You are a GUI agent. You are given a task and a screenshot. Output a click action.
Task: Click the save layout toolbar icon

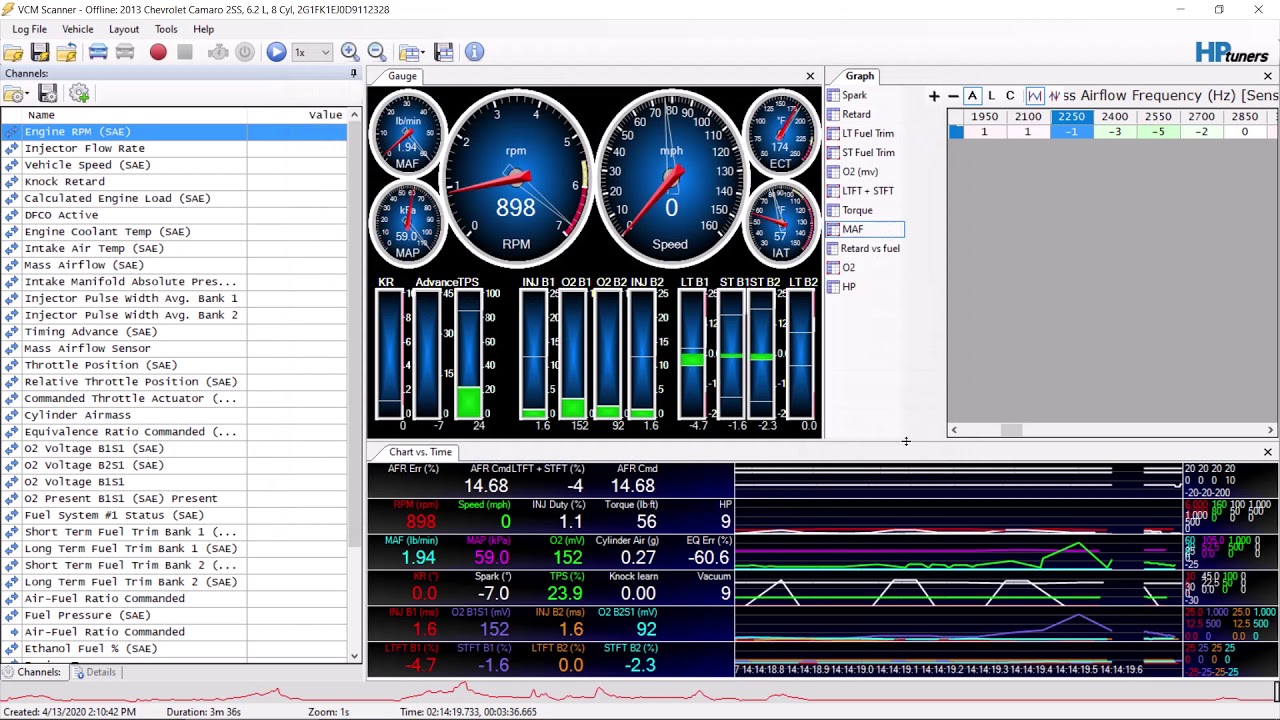(444, 52)
